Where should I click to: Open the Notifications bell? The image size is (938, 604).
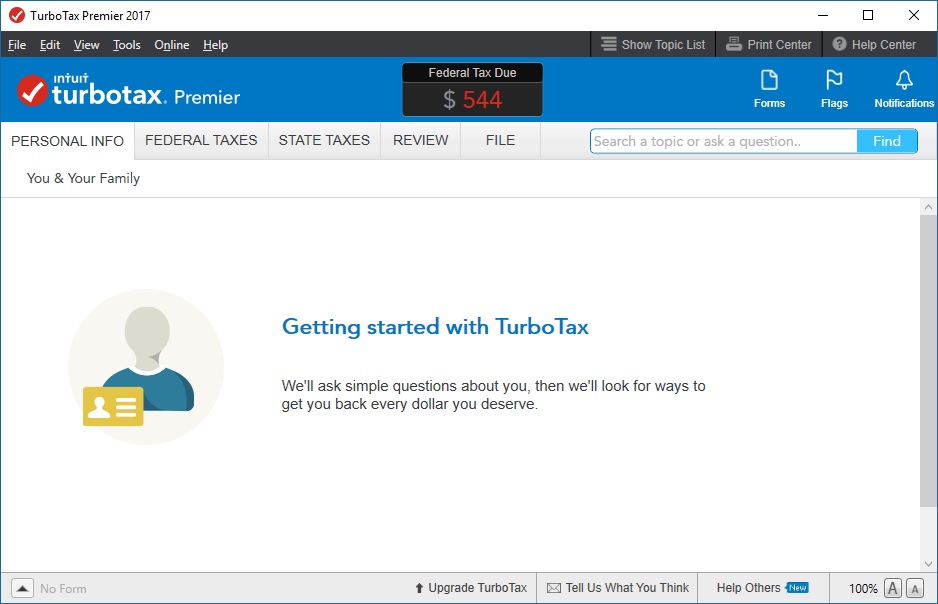[904, 89]
